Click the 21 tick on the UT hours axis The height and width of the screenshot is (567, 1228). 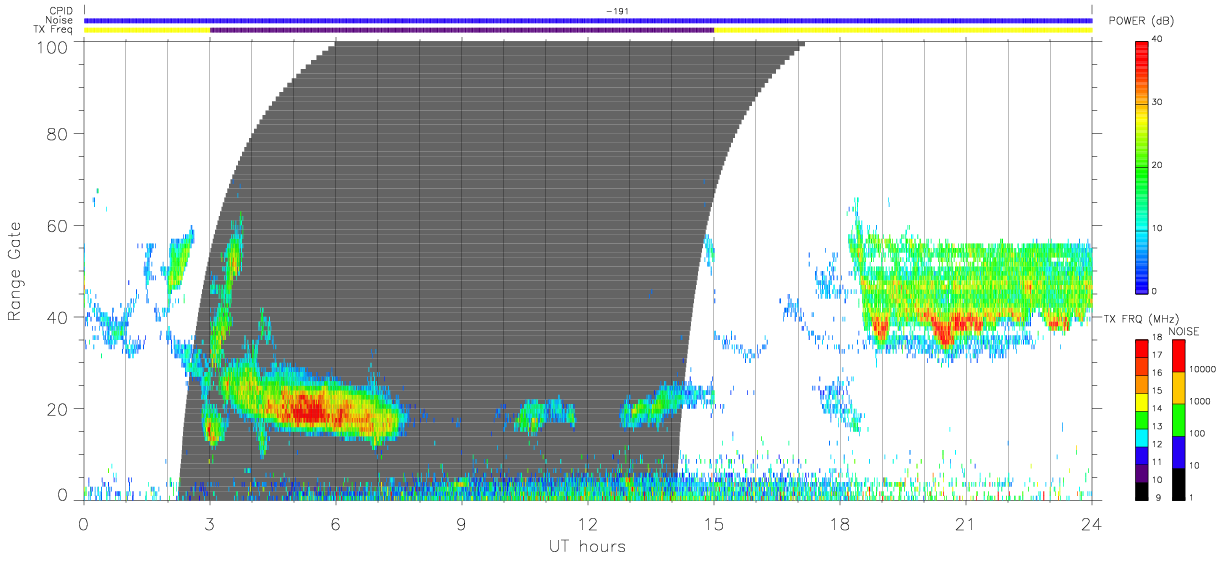click(966, 523)
